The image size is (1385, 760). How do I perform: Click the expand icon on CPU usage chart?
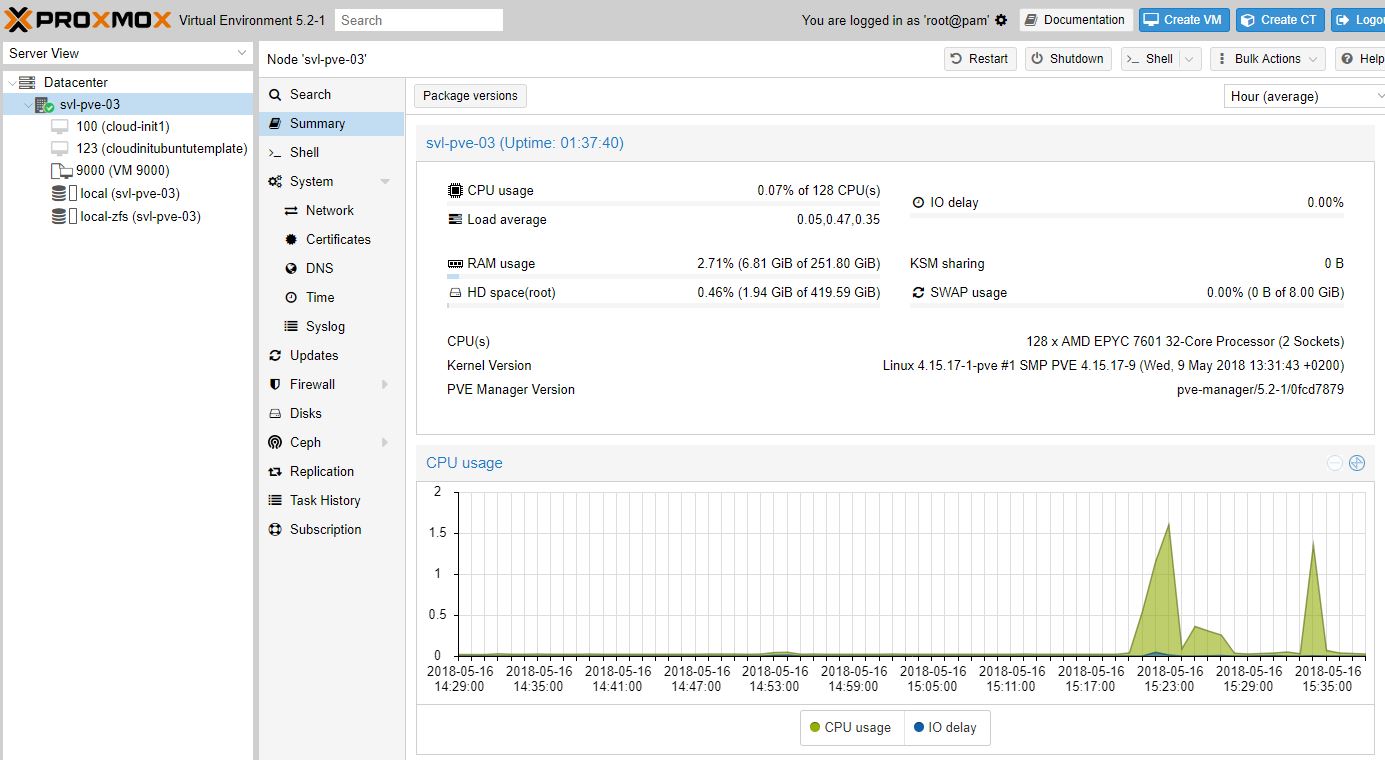pos(1356,463)
